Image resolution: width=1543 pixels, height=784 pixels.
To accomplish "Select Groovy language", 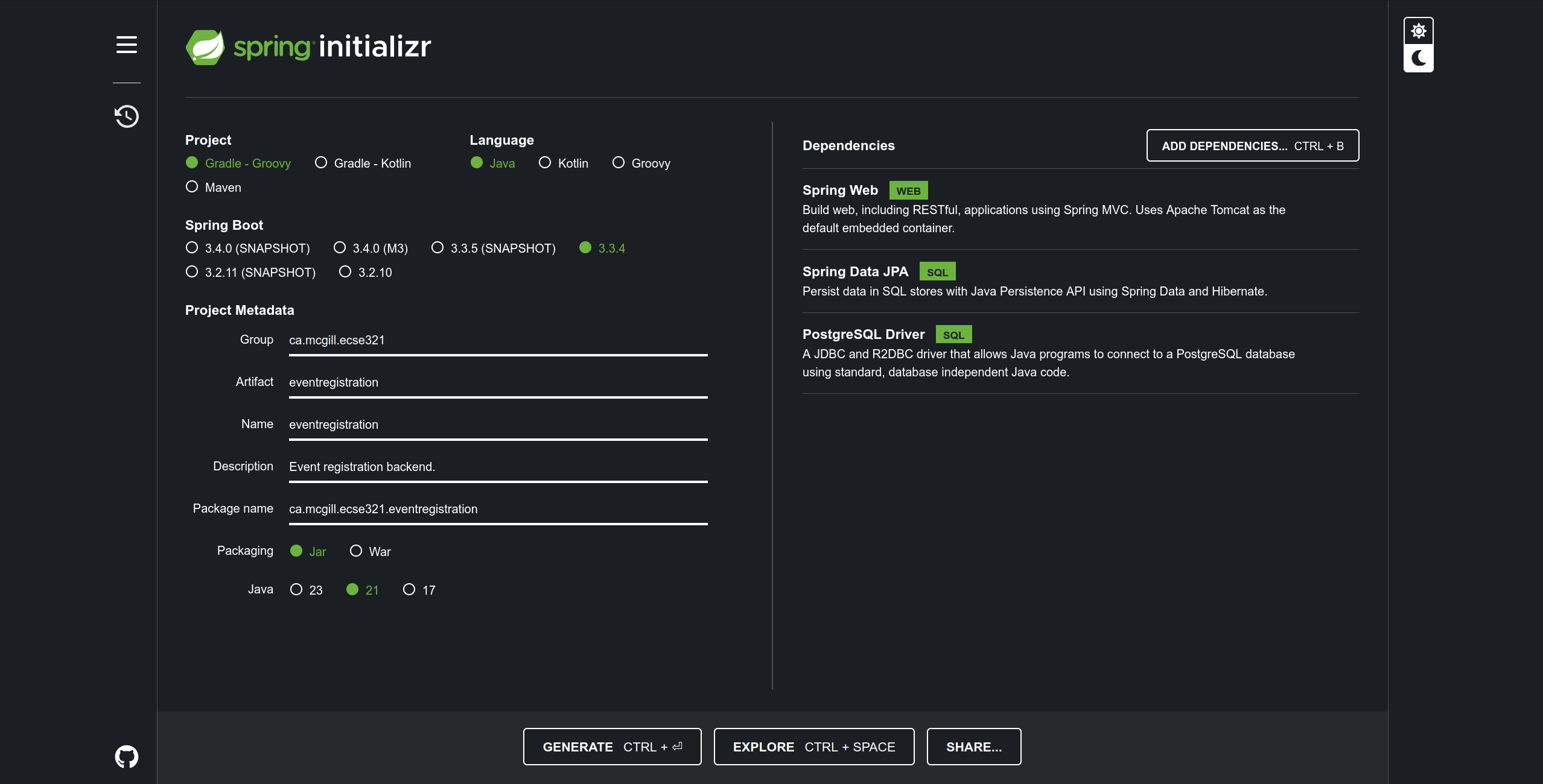I will pos(641,163).
